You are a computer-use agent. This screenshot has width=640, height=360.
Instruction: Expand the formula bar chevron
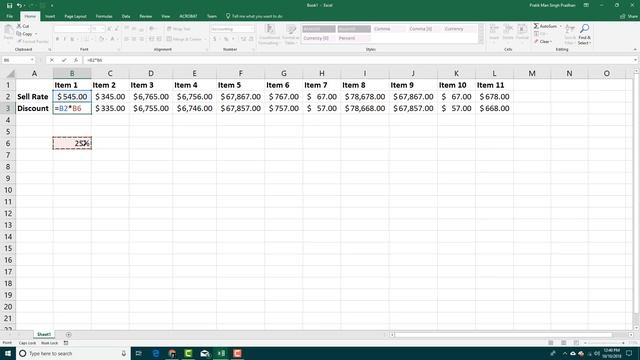[x=636, y=60]
